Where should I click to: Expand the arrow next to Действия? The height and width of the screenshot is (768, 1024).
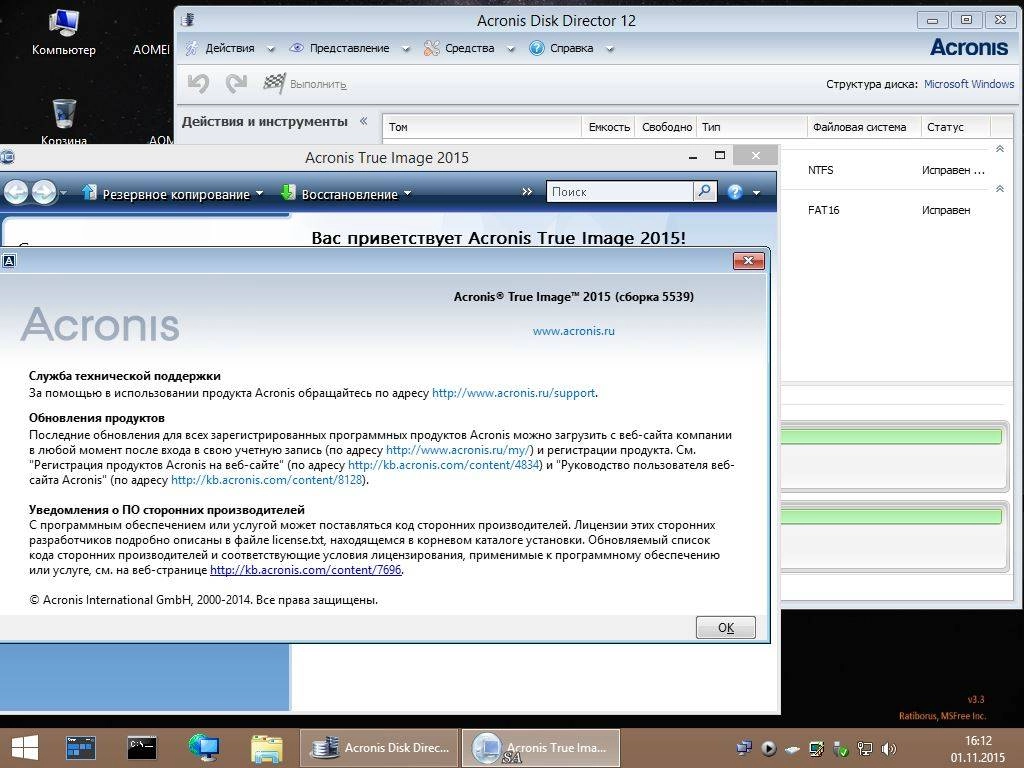pos(270,49)
